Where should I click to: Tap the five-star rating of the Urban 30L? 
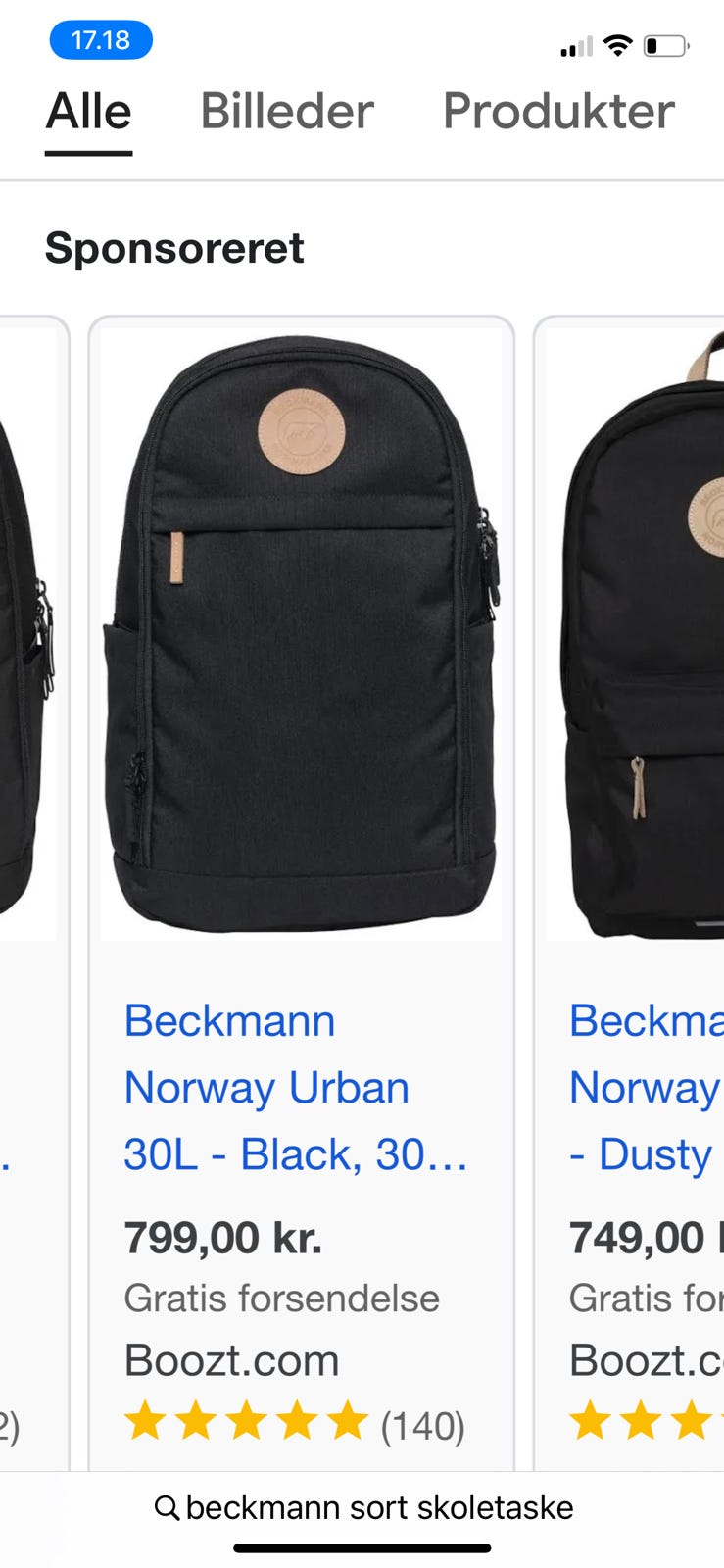click(x=246, y=1421)
